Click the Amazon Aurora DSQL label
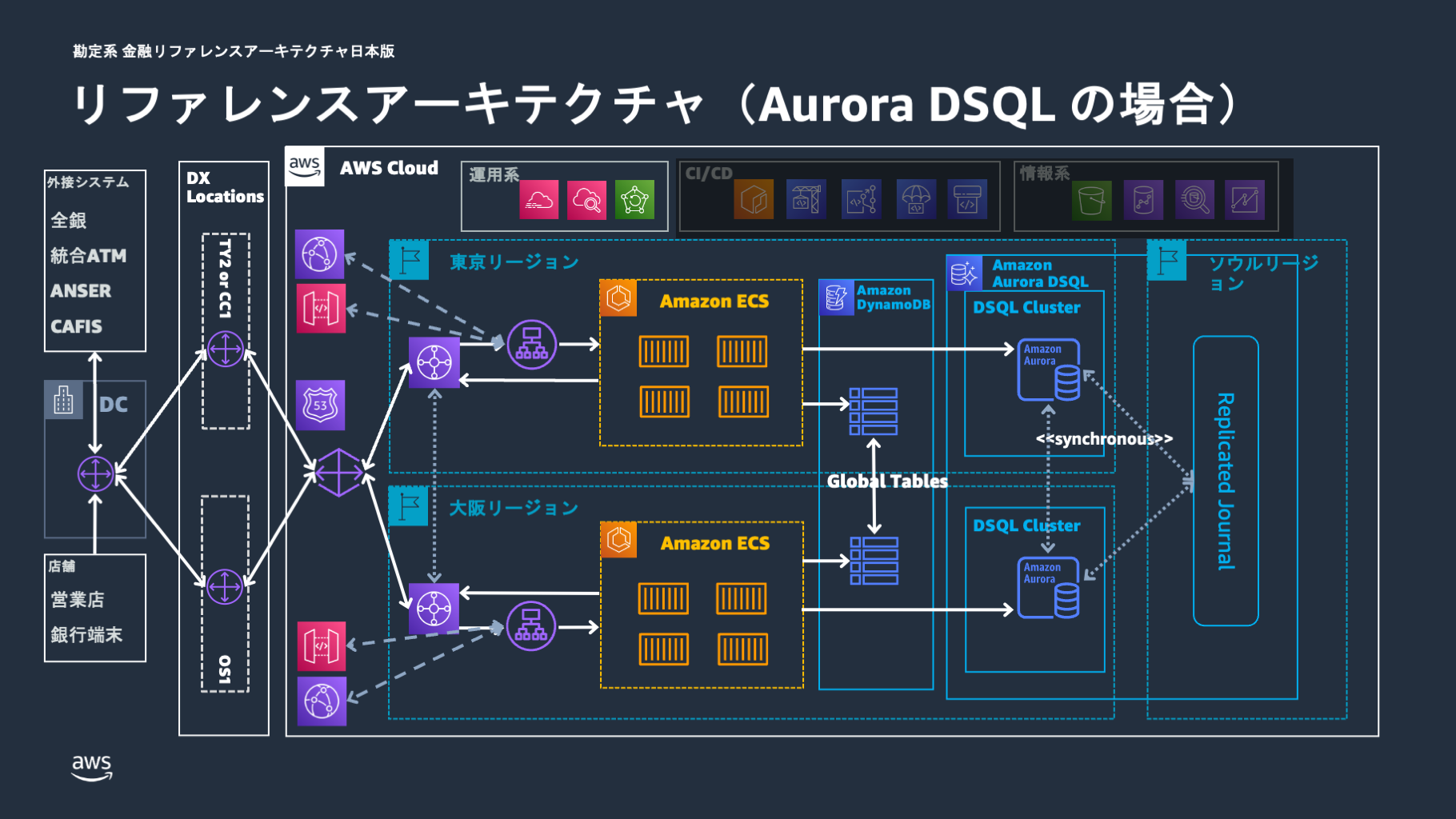The height and width of the screenshot is (819, 1456). coord(1040,274)
